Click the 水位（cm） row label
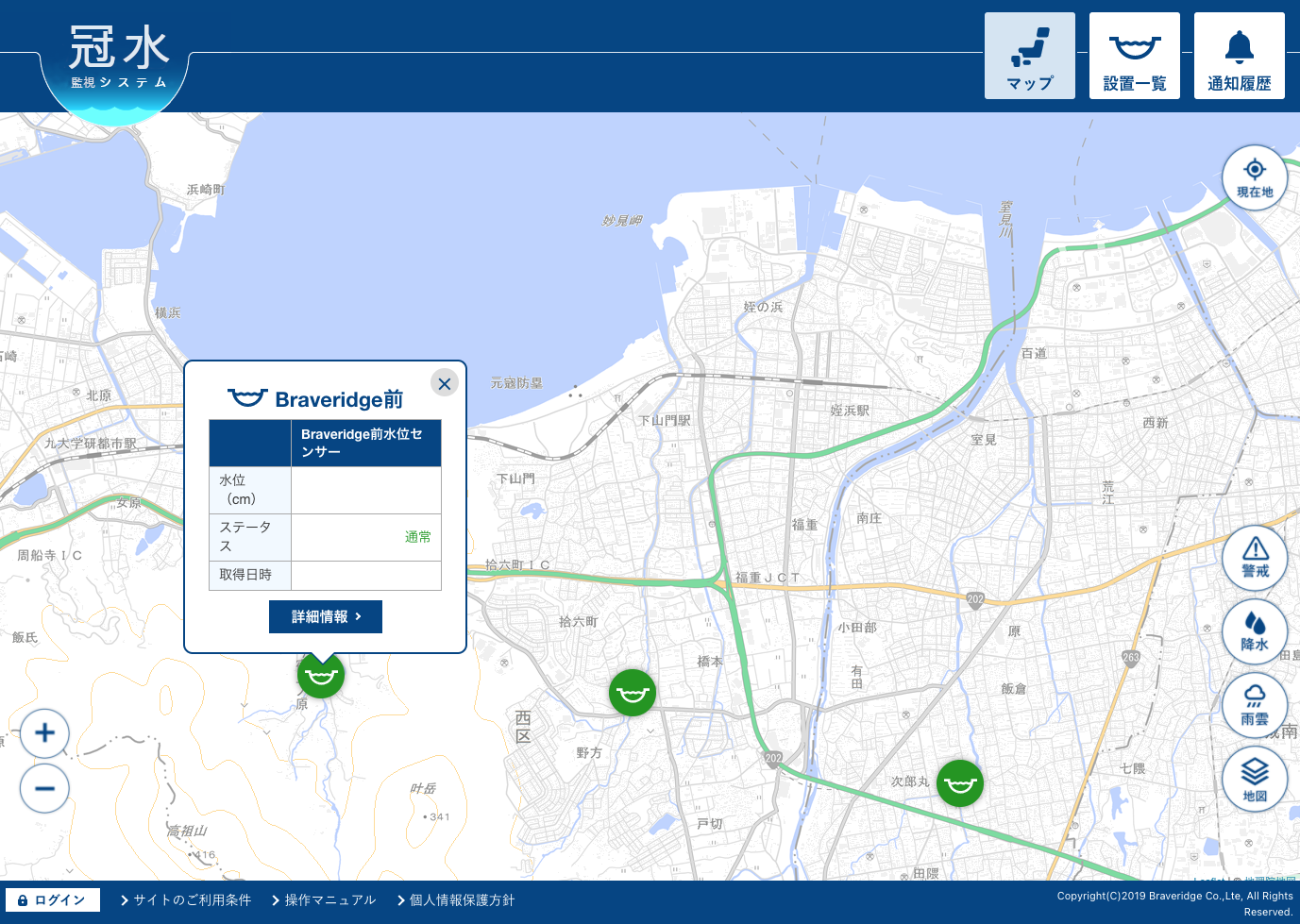1300x924 pixels. 250,490
